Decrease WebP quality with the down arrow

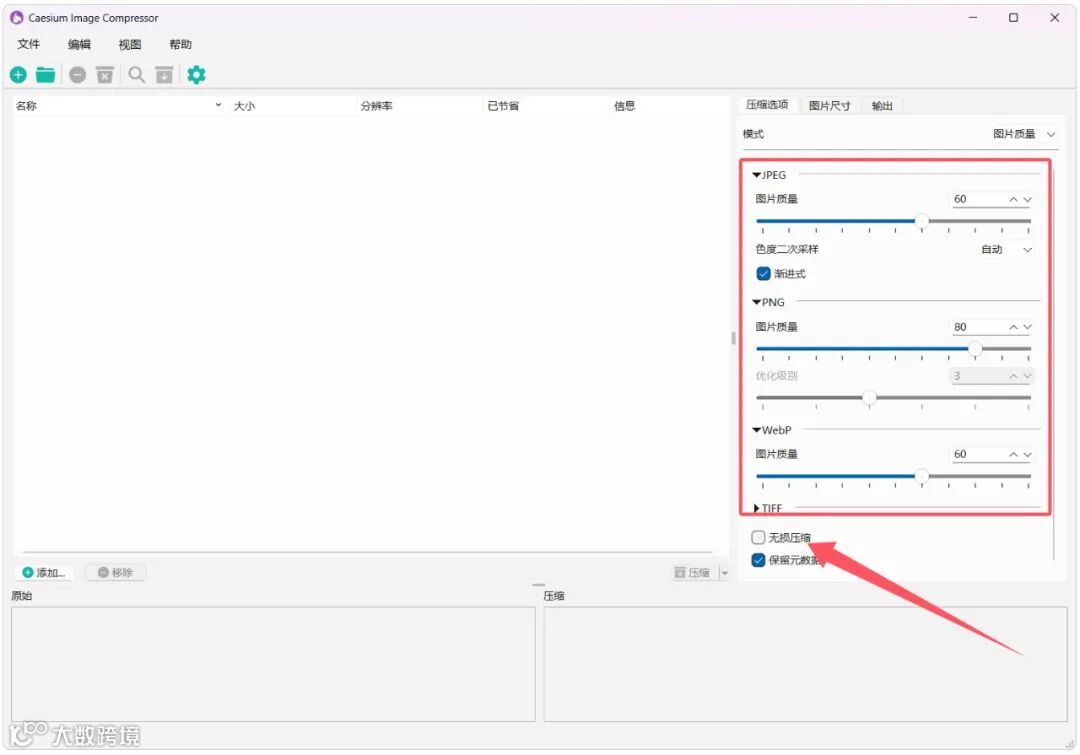point(1027,455)
